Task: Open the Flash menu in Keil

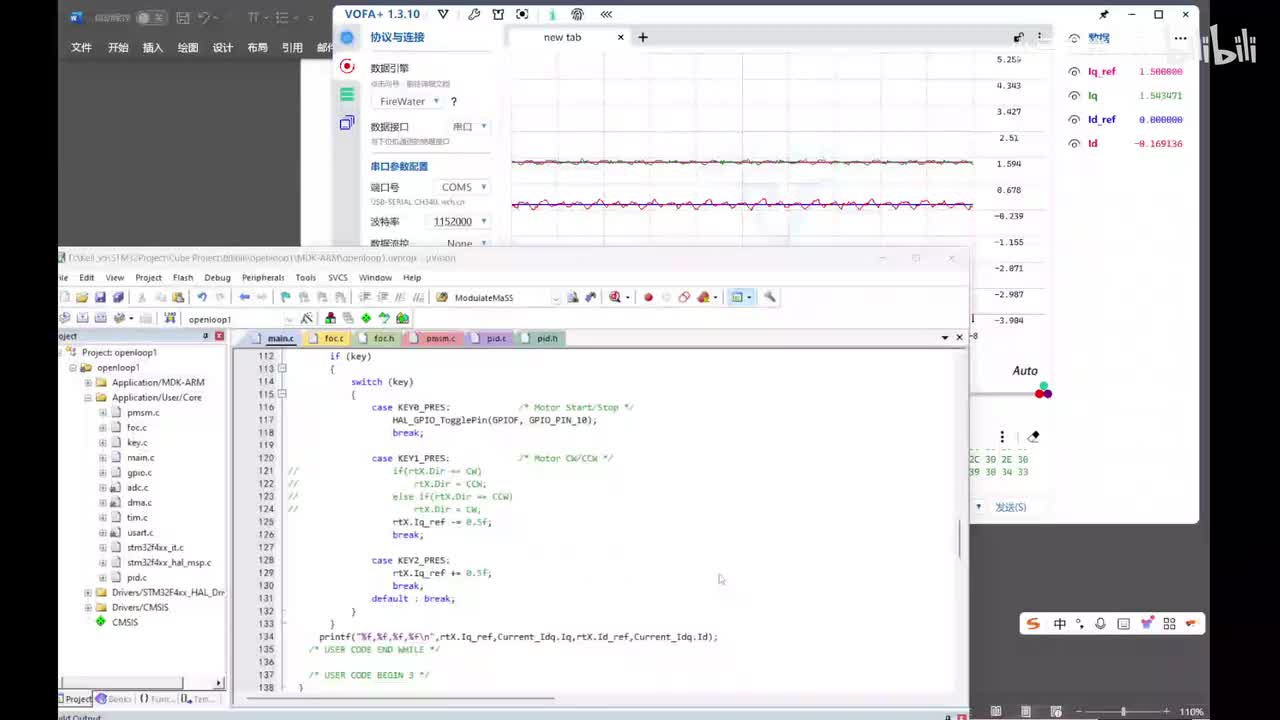Action: pos(183,277)
